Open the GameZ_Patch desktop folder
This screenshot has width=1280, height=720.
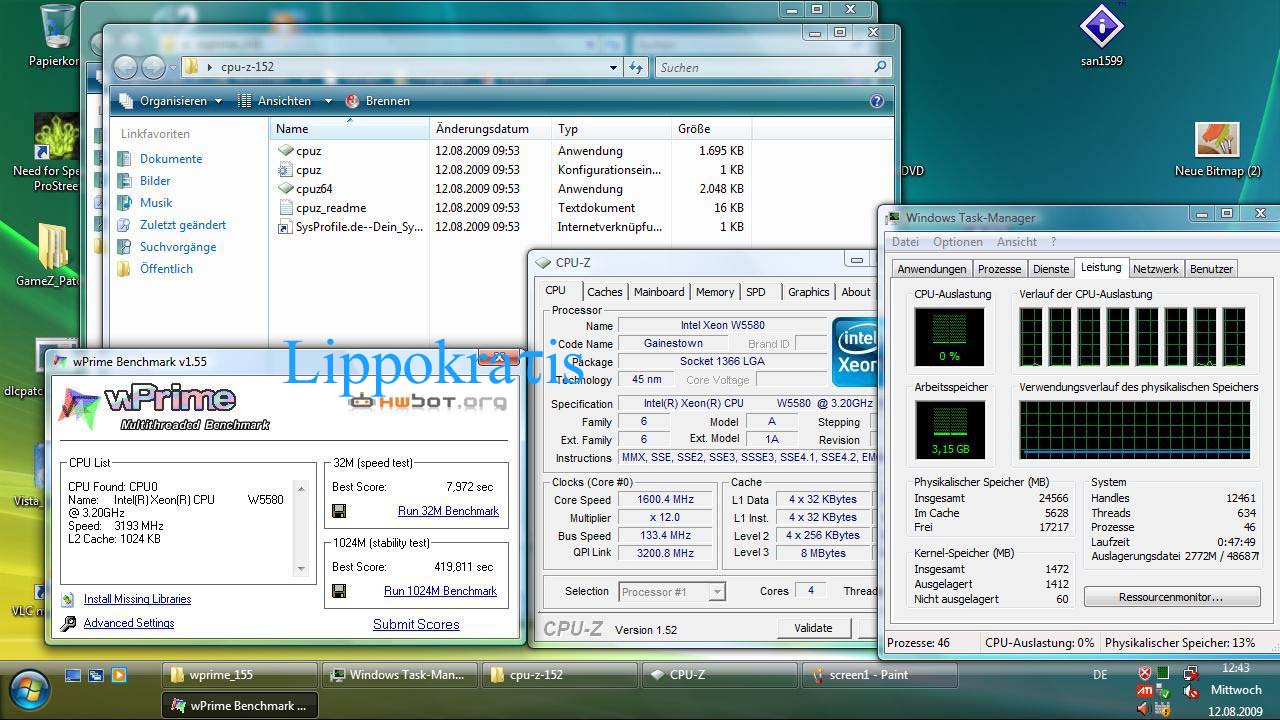point(52,246)
